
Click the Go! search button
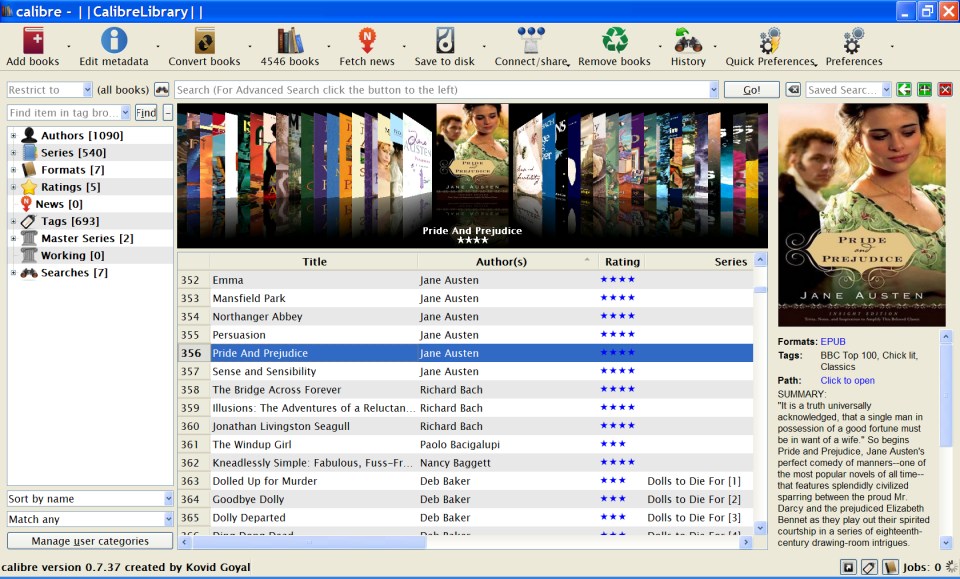coord(752,90)
